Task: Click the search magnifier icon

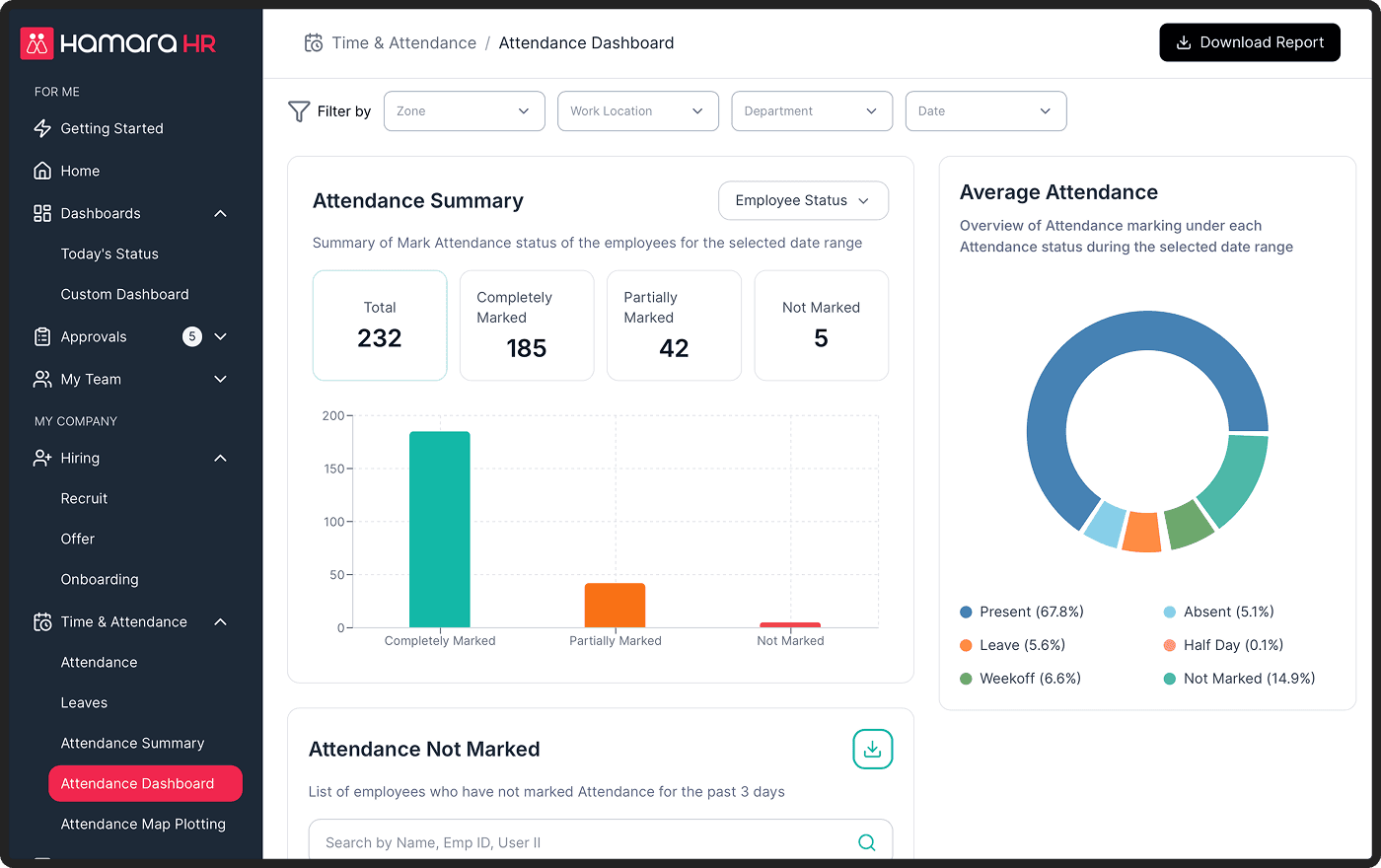Action: (866, 842)
